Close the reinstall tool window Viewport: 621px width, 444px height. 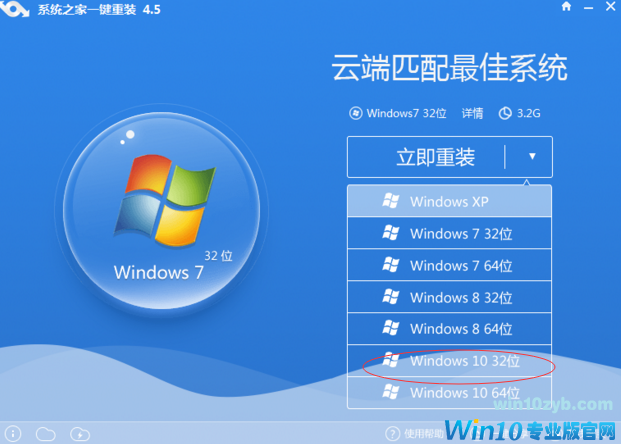pyautogui.click(x=611, y=6)
